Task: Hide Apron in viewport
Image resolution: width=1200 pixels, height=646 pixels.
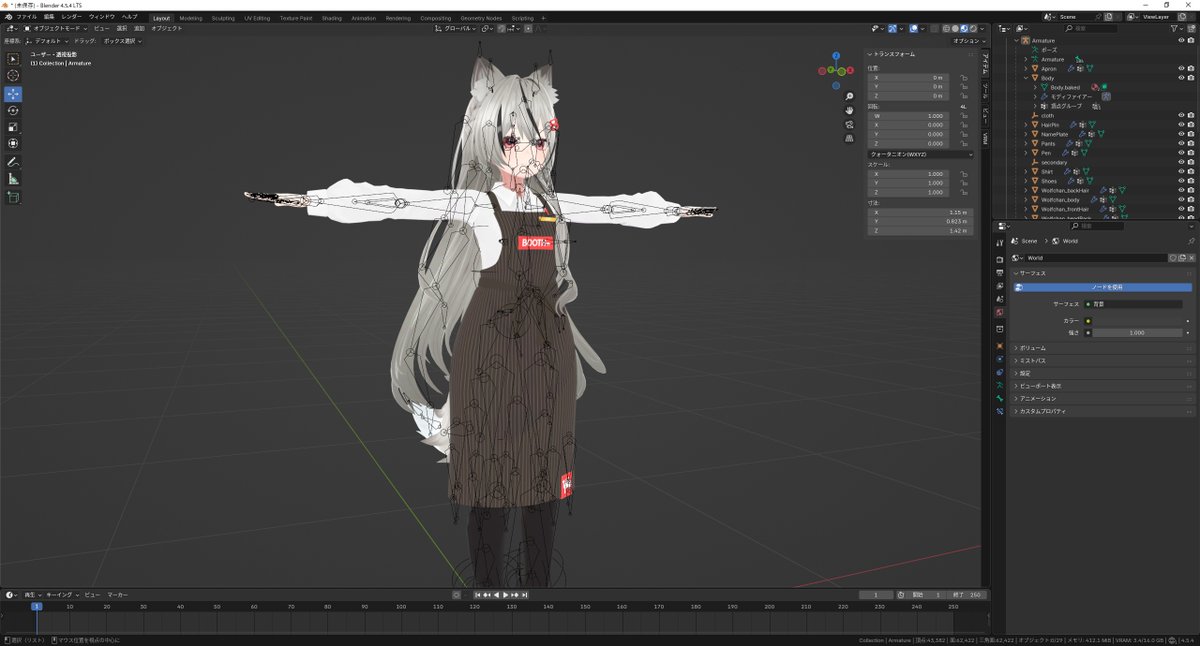Action: (x=1181, y=68)
